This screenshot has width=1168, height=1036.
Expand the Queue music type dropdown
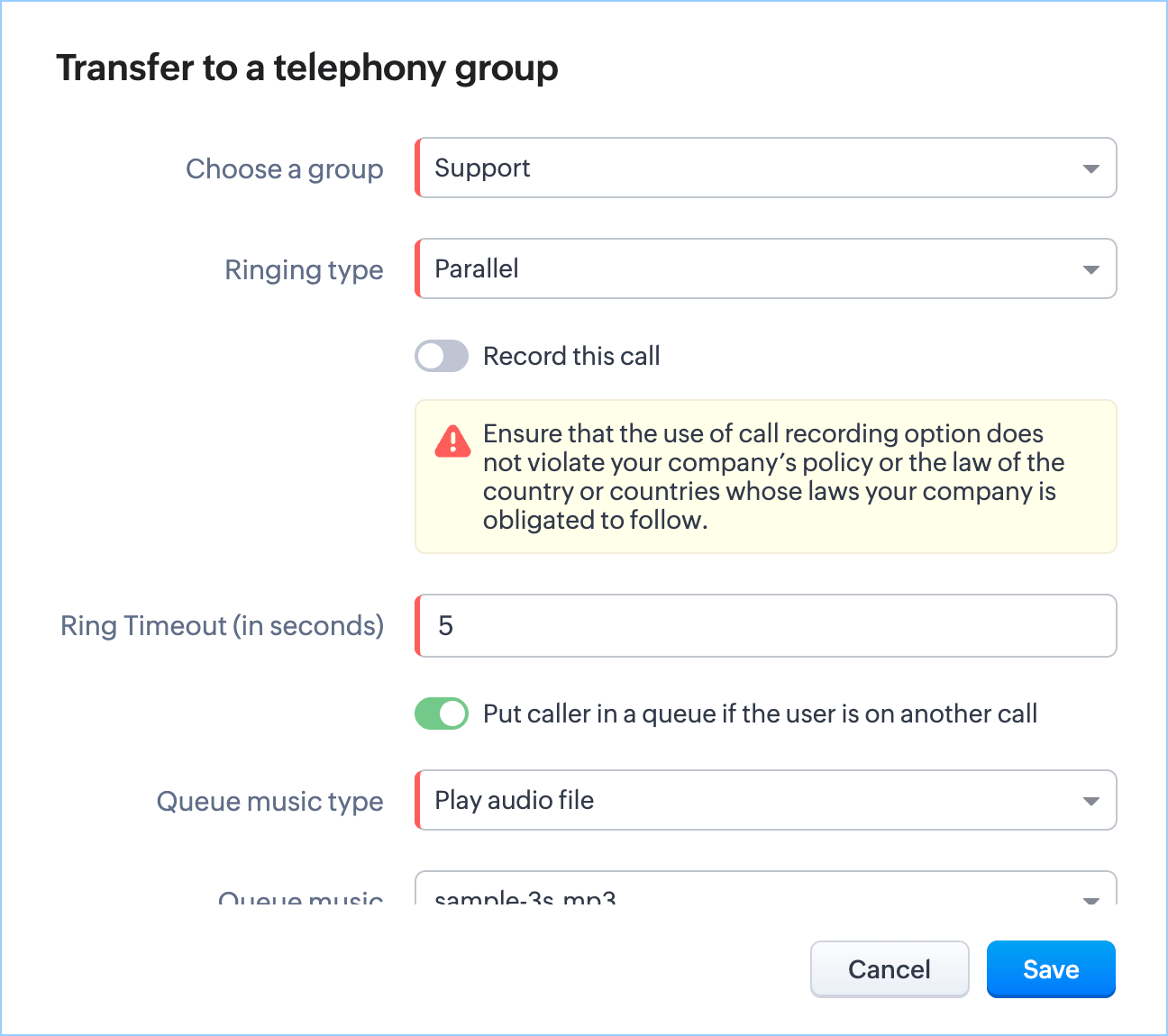coord(764,800)
